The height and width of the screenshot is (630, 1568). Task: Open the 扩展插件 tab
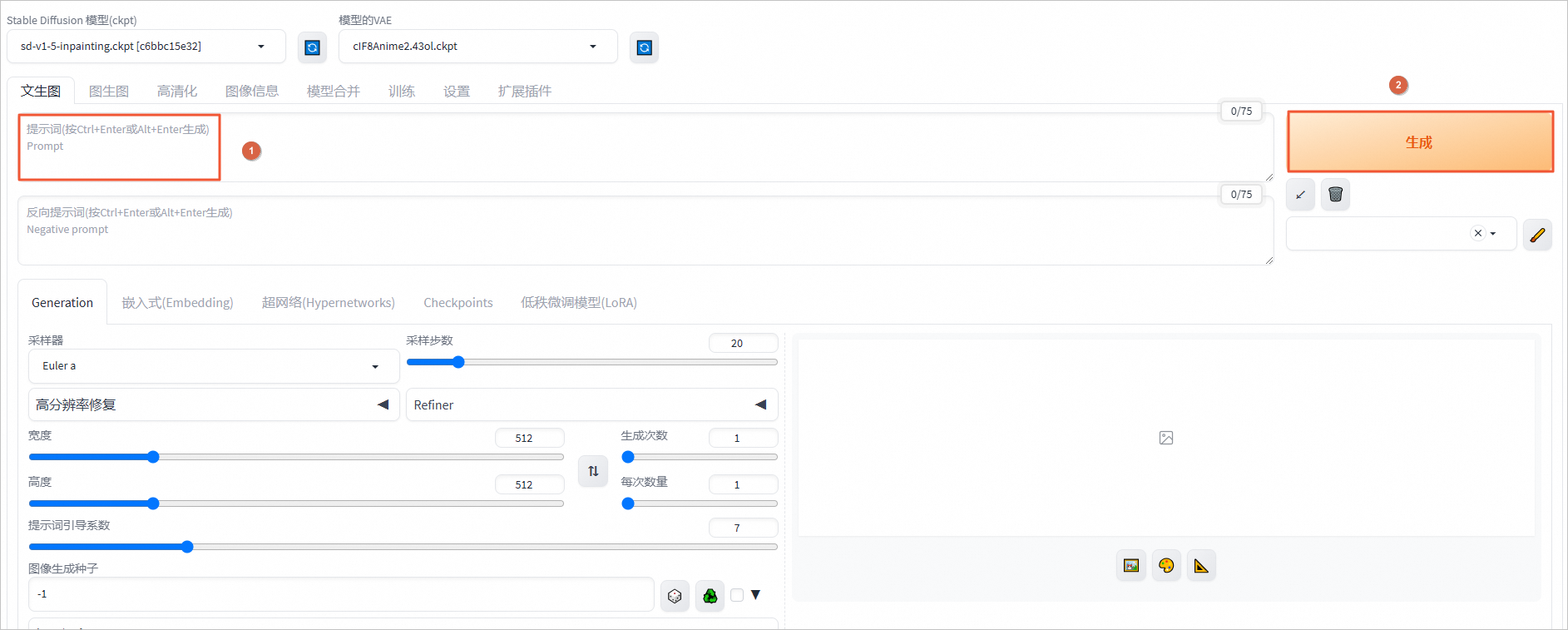[525, 92]
